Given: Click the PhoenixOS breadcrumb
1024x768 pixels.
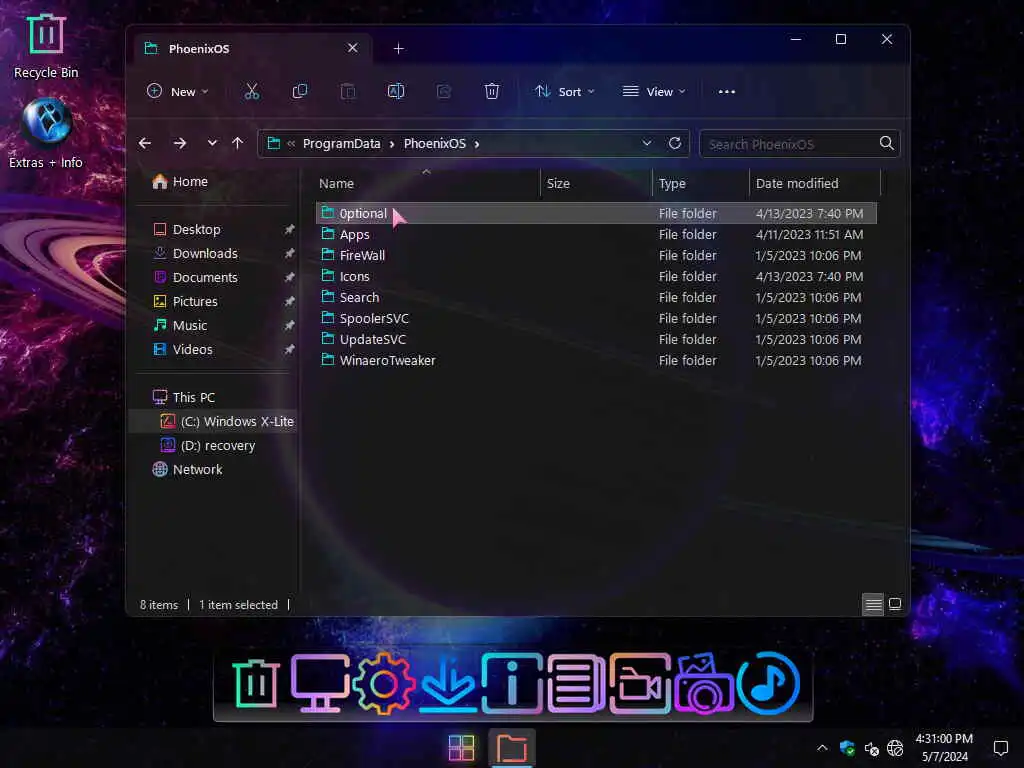Looking at the screenshot, I should pyautogui.click(x=435, y=144).
